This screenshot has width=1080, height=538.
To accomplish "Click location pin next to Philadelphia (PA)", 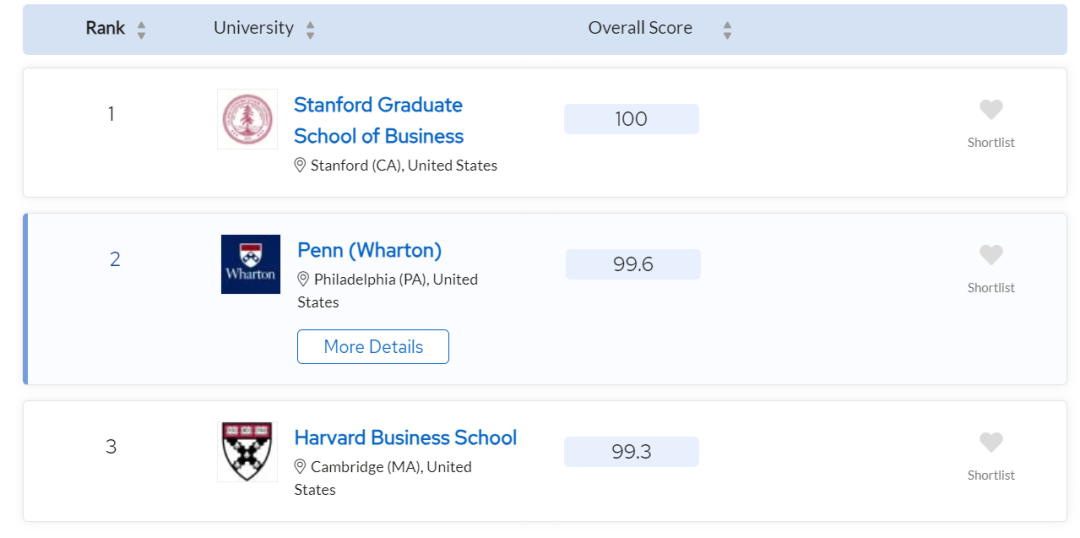I will click(303, 279).
